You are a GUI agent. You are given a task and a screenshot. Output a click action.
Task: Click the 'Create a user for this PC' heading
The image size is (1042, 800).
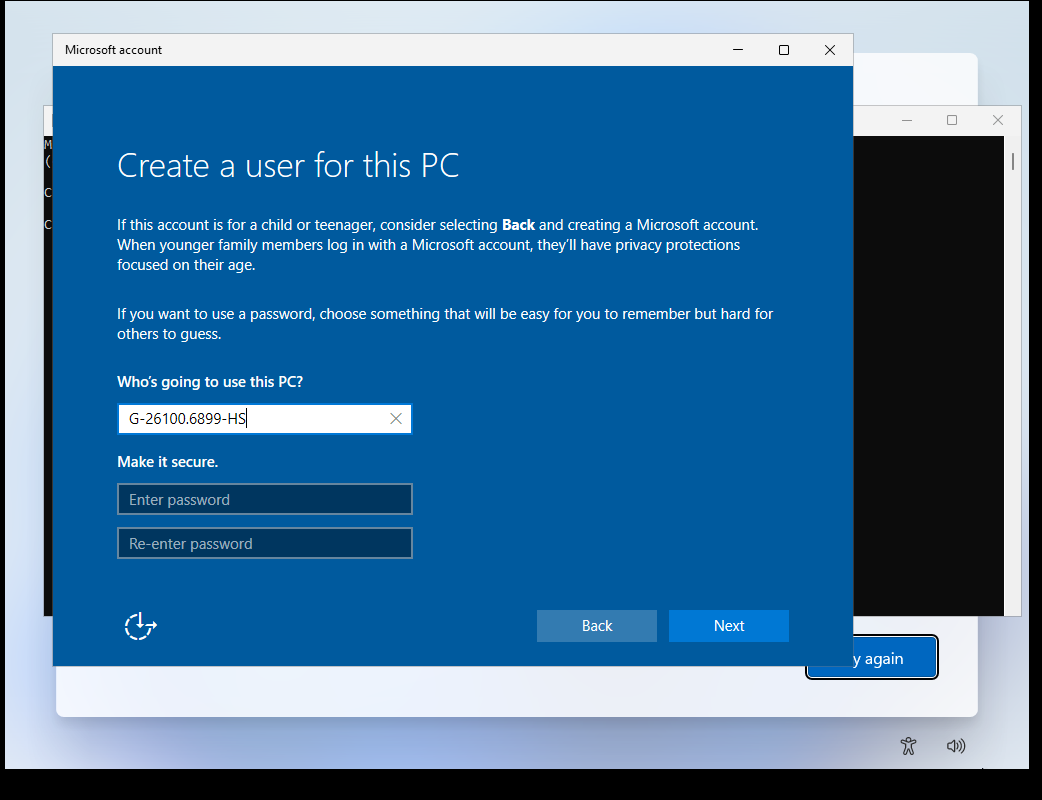coord(288,165)
